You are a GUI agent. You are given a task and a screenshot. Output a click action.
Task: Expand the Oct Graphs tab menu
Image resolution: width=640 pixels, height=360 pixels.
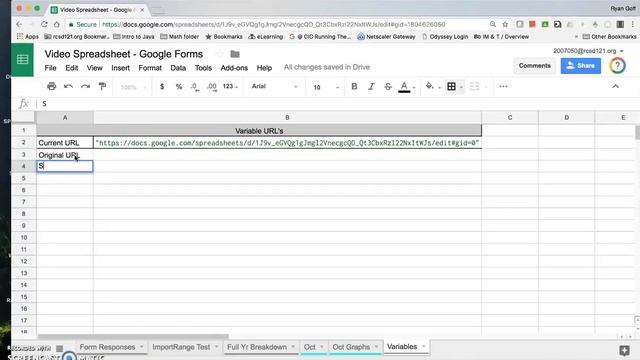pyautogui.click(x=376, y=347)
